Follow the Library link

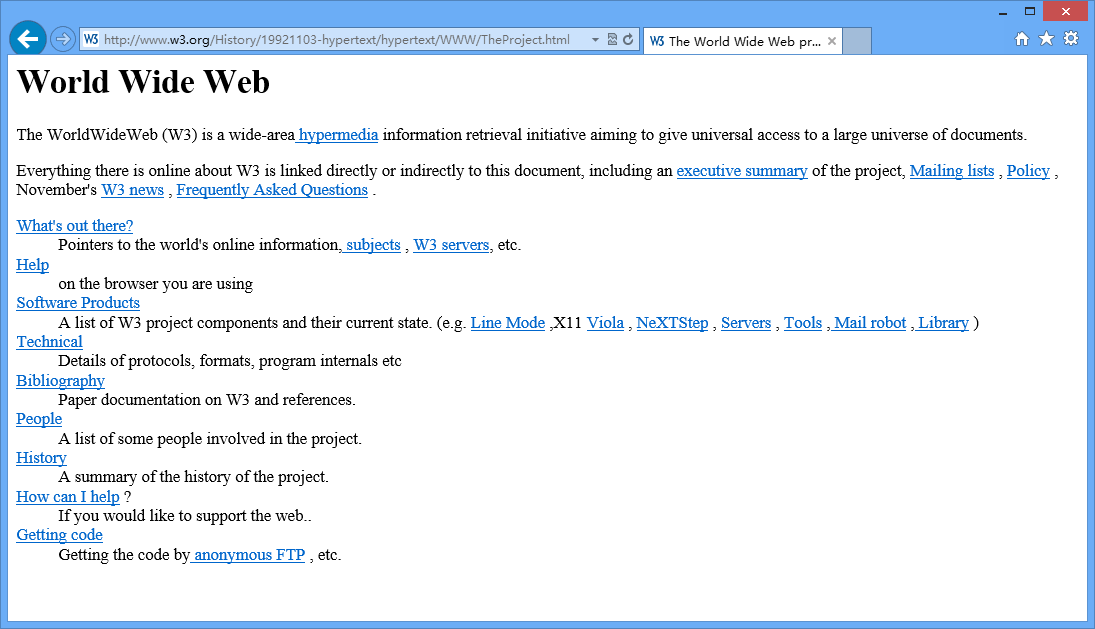tap(942, 323)
